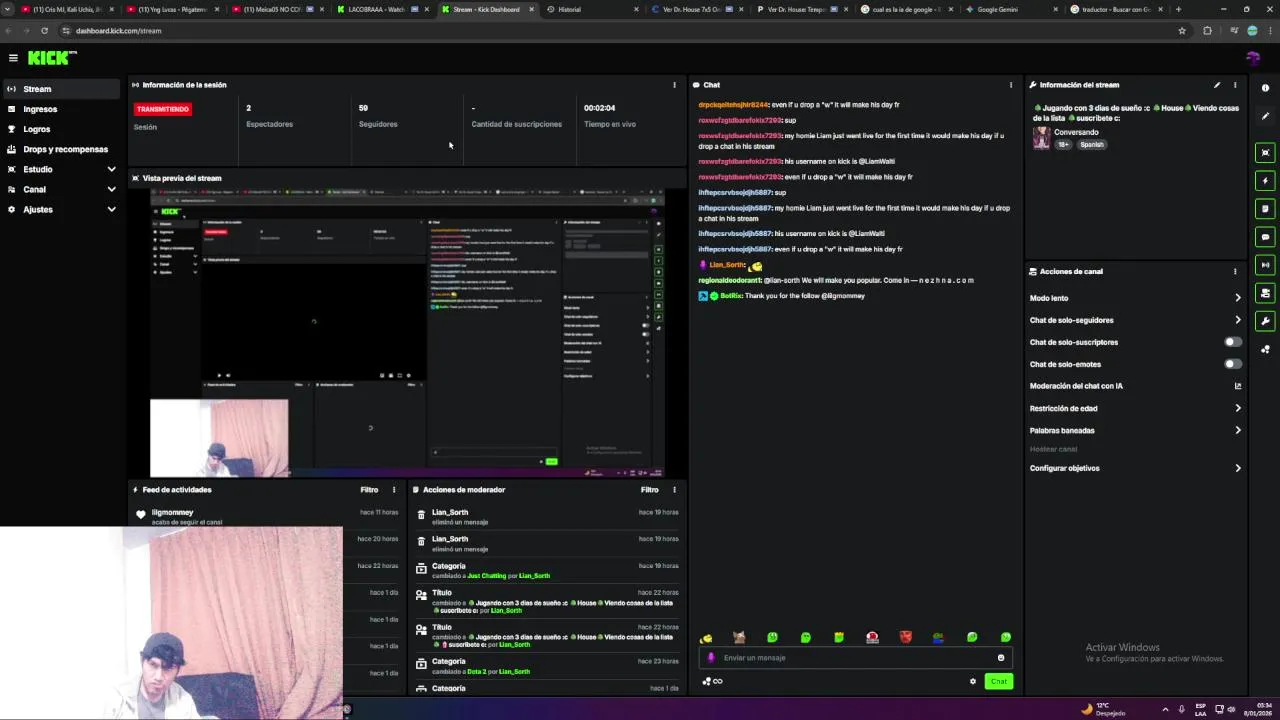
Task: Open chat settings gear icon
Action: pos(973,682)
